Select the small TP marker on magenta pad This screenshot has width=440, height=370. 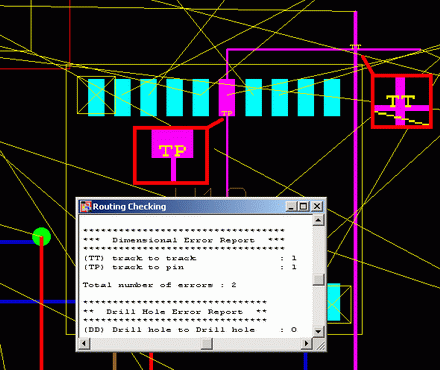(x=227, y=114)
